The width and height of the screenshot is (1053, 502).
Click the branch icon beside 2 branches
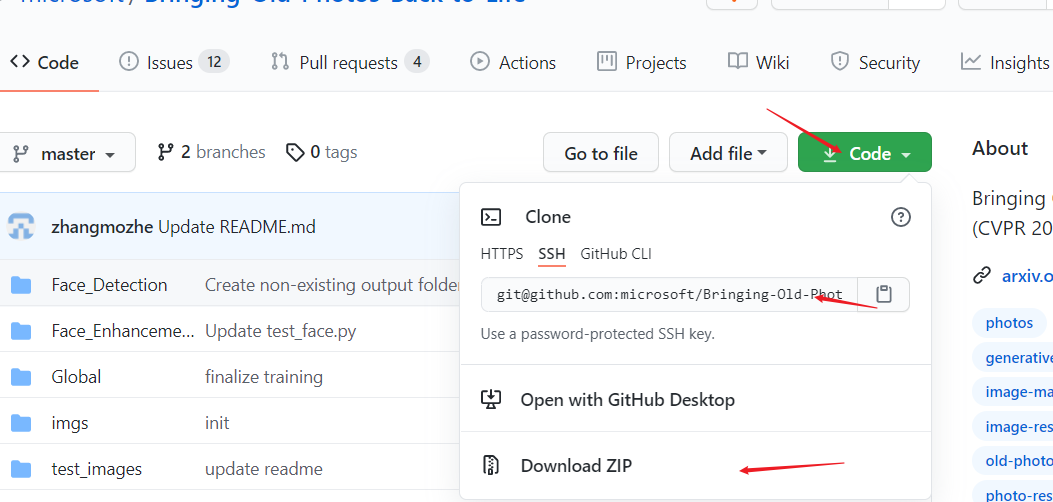pos(165,152)
